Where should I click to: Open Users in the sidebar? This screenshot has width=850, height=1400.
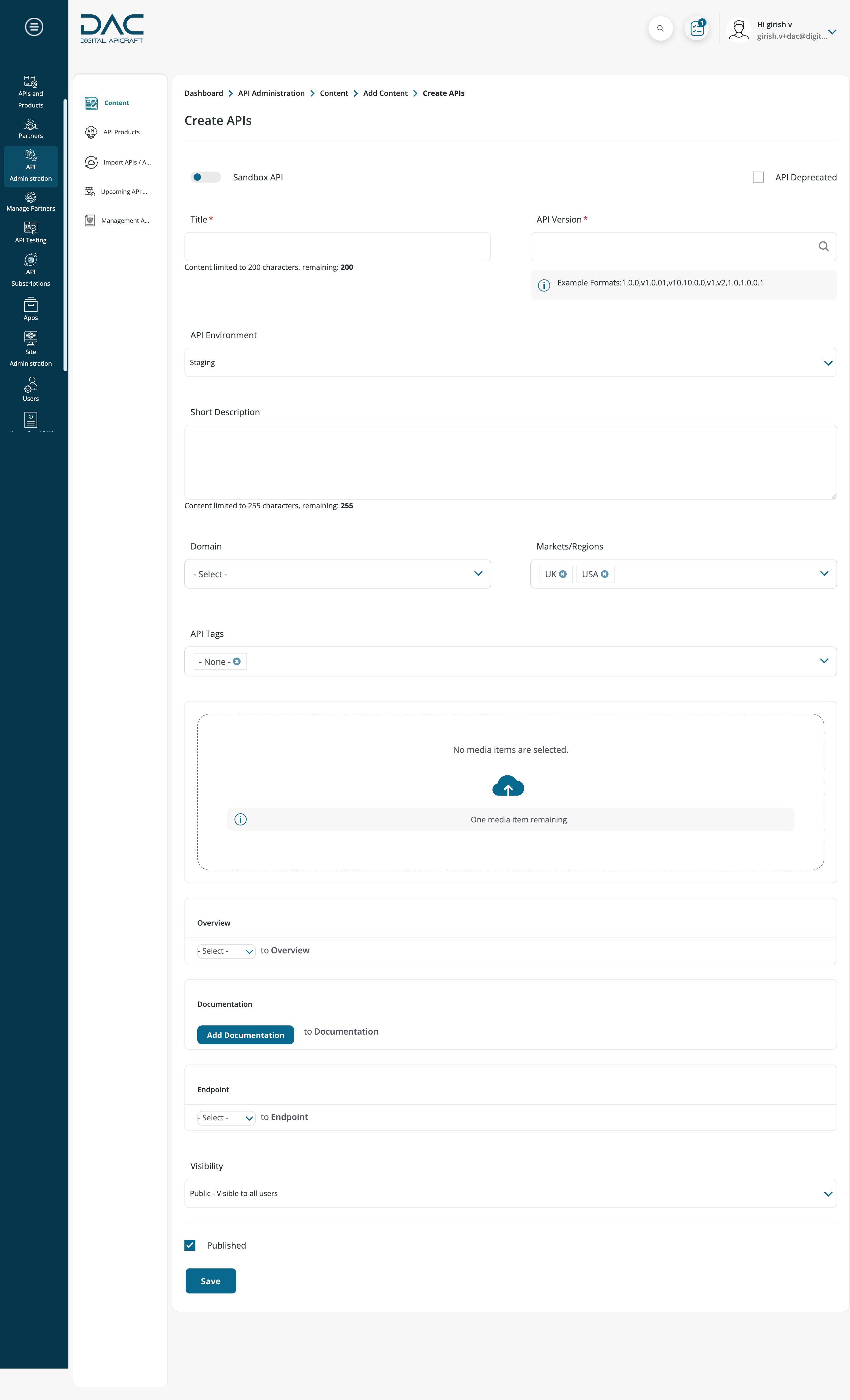(x=31, y=390)
